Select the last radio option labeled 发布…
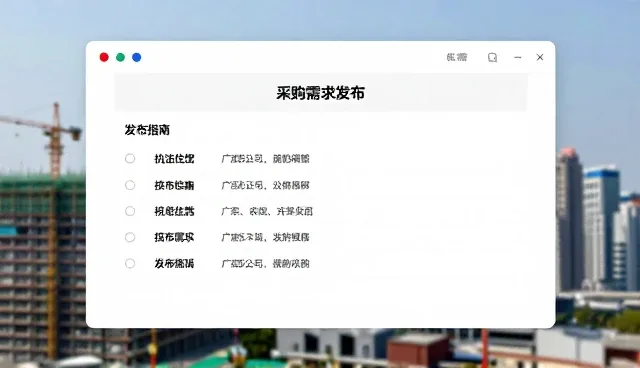The width and height of the screenshot is (640, 368). [130, 264]
